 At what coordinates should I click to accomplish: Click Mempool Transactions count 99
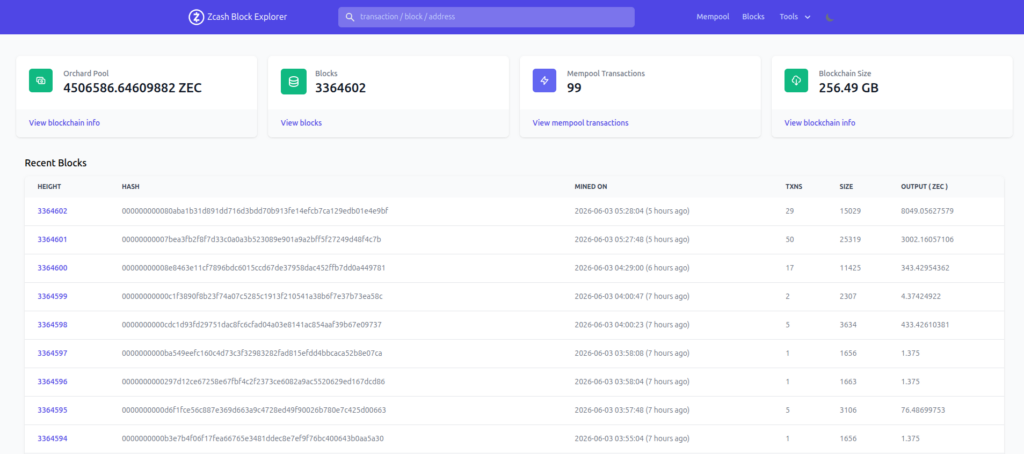pyautogui.click(x=574, y=88)
